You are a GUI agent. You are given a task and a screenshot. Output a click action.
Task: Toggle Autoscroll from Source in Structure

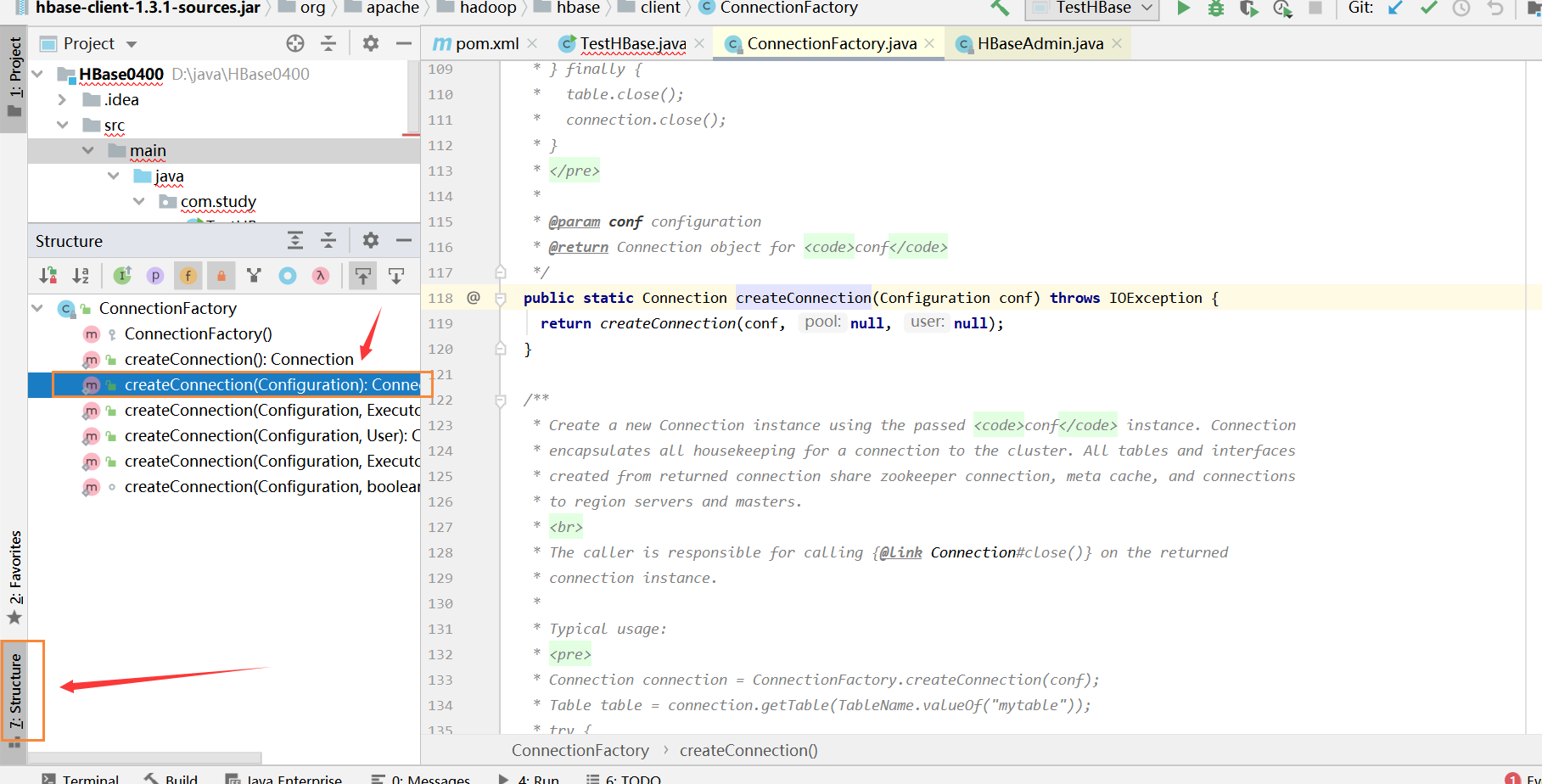(396, 276)
